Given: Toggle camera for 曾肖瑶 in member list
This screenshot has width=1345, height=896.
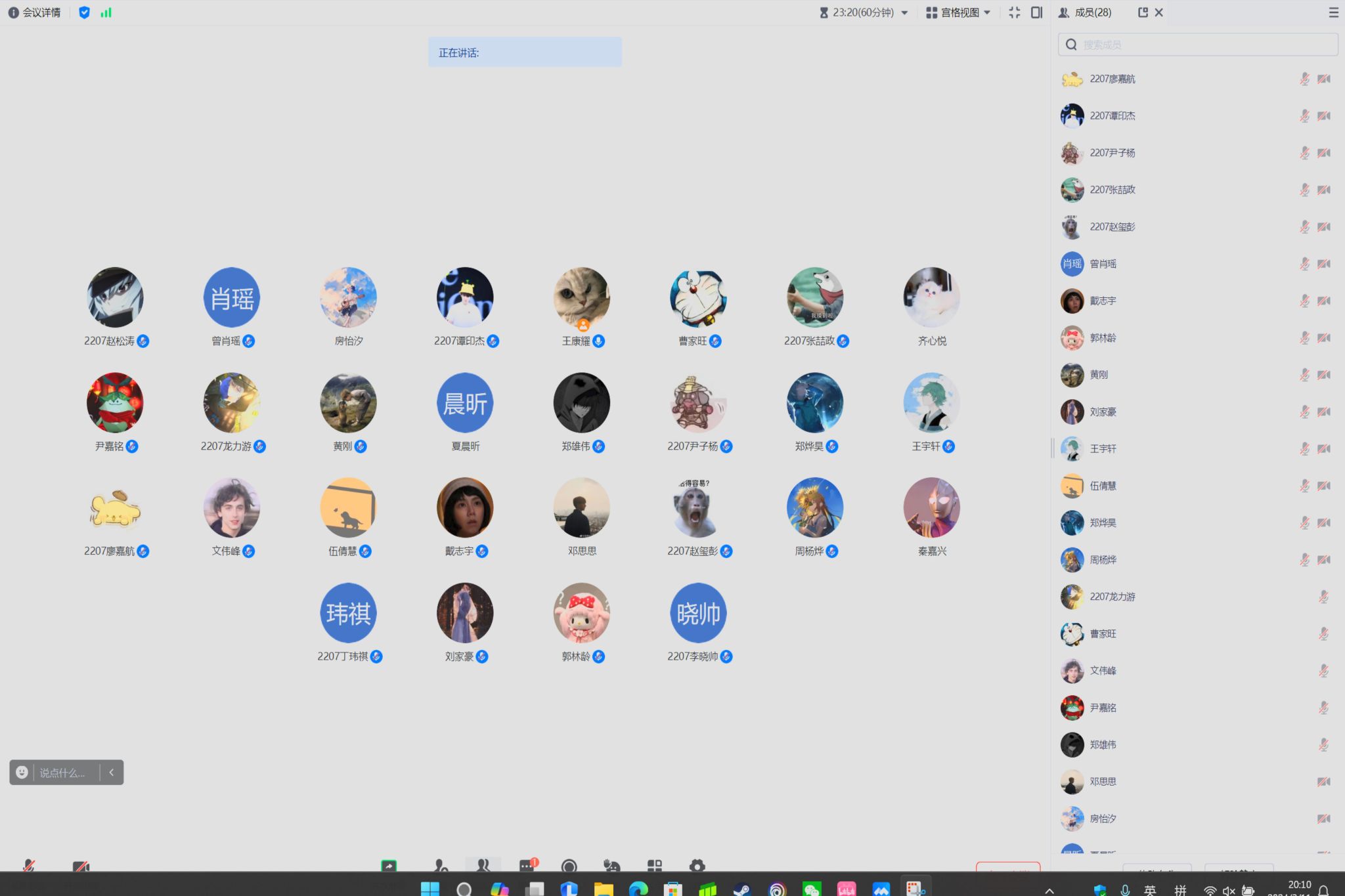Looking at the screenshot, I should pyautogui.click(x=1324, y=264).
